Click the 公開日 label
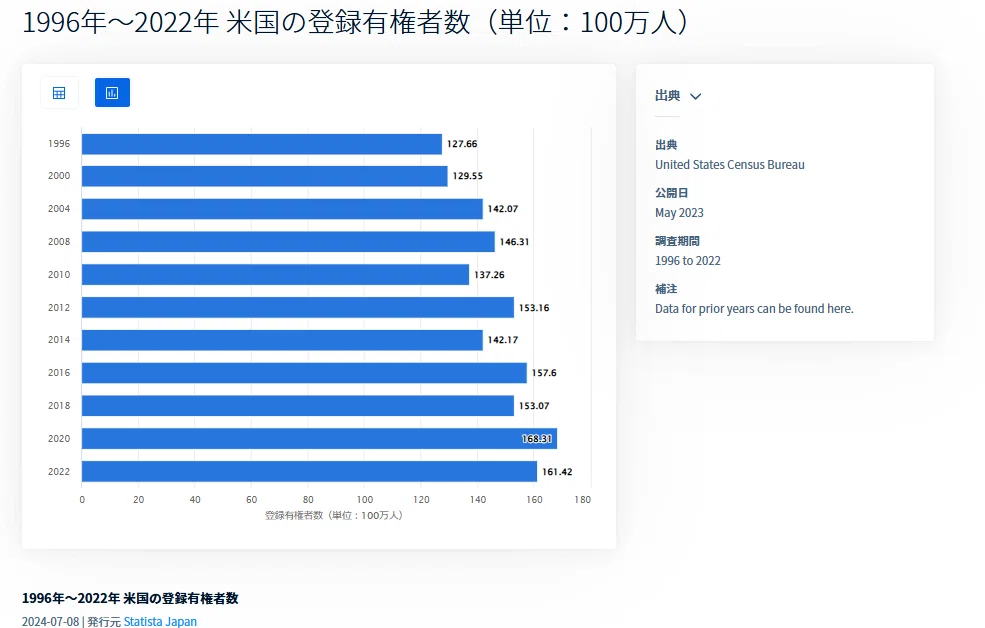Screen dimensions: 985x628 672,193
